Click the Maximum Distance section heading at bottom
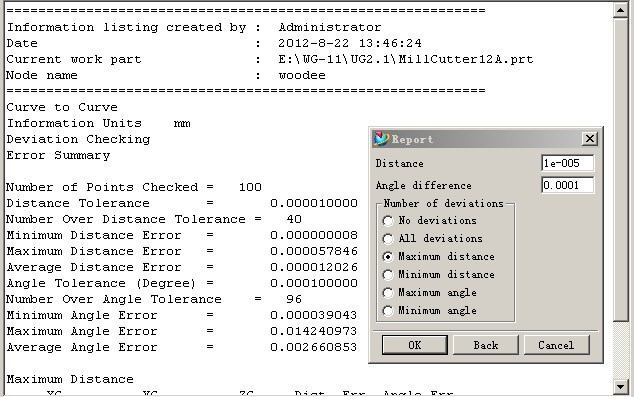This screenshot has height=397, width=634. (70, 379)
